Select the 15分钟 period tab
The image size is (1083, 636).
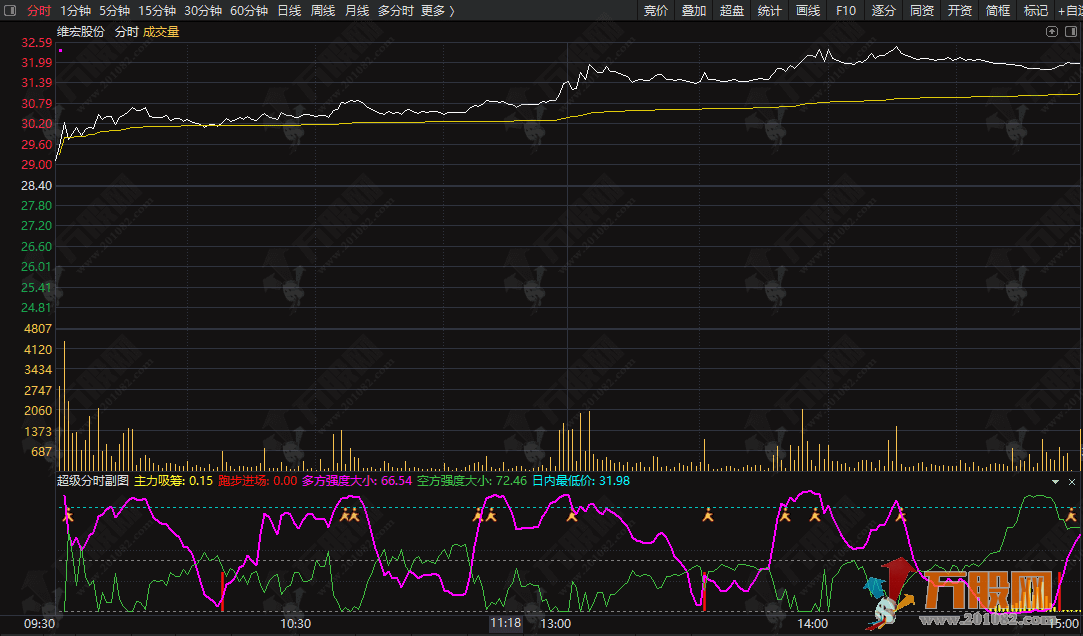(x=157, y=11)
